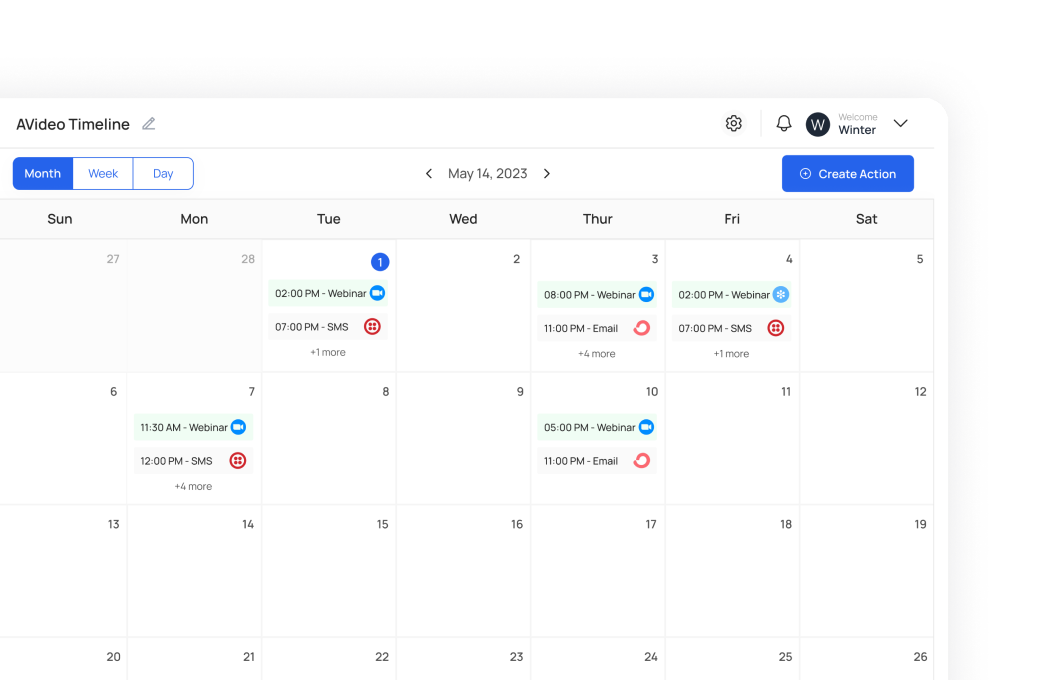Expand the Winter account dropdown chevron

click(x=900, y=124)
